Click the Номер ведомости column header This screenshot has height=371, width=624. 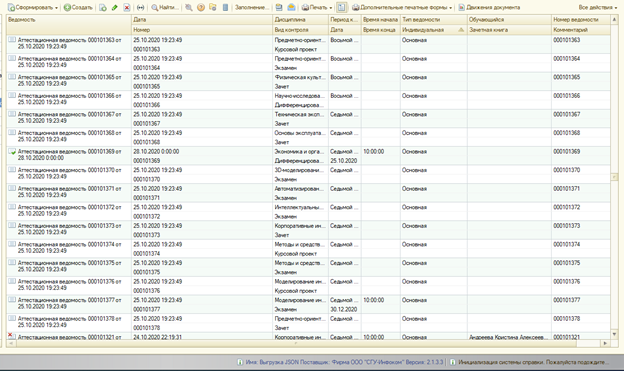[581, 20]
